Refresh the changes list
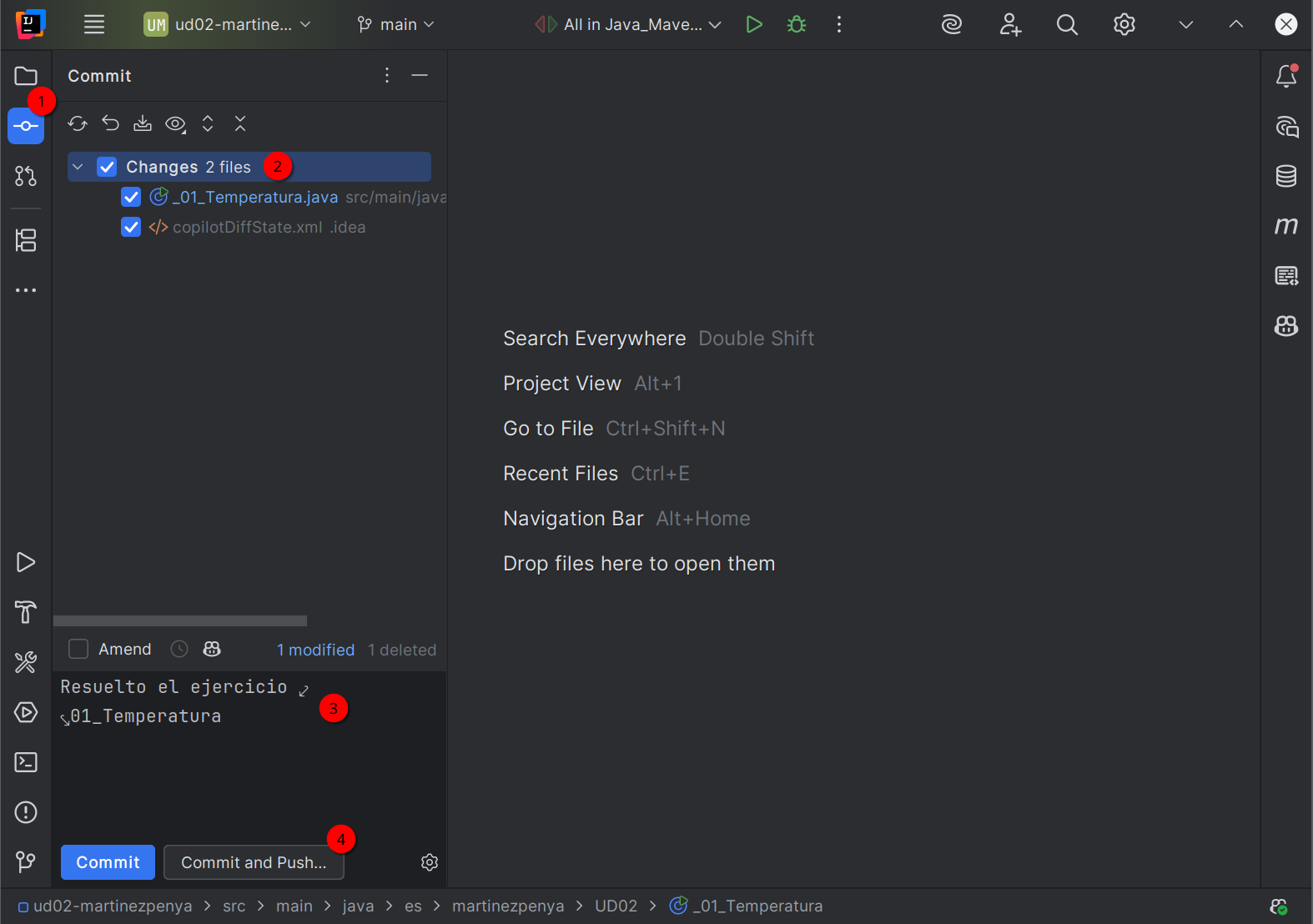Image resolution: width=1313 pixels, height=924 pixels. click(x=78, y=123)
